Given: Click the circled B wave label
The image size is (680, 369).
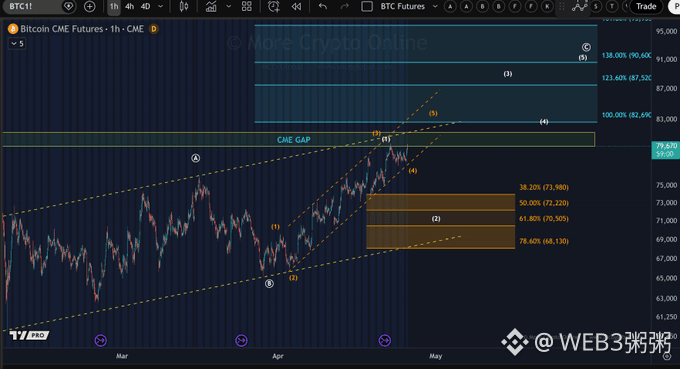Looking at the screenshot, I should point(269,284).
